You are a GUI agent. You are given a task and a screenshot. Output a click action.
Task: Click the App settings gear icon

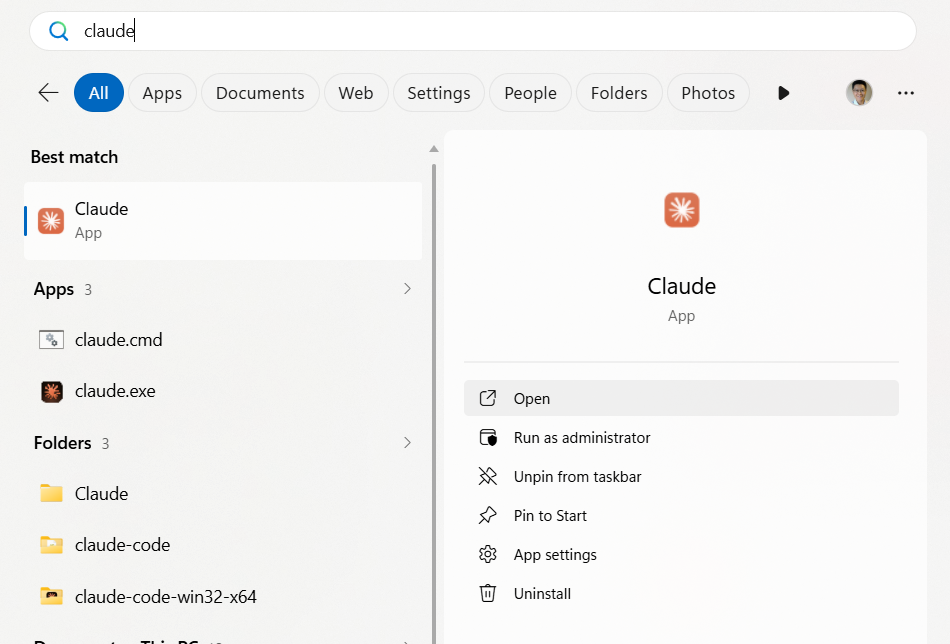[488, 554]
